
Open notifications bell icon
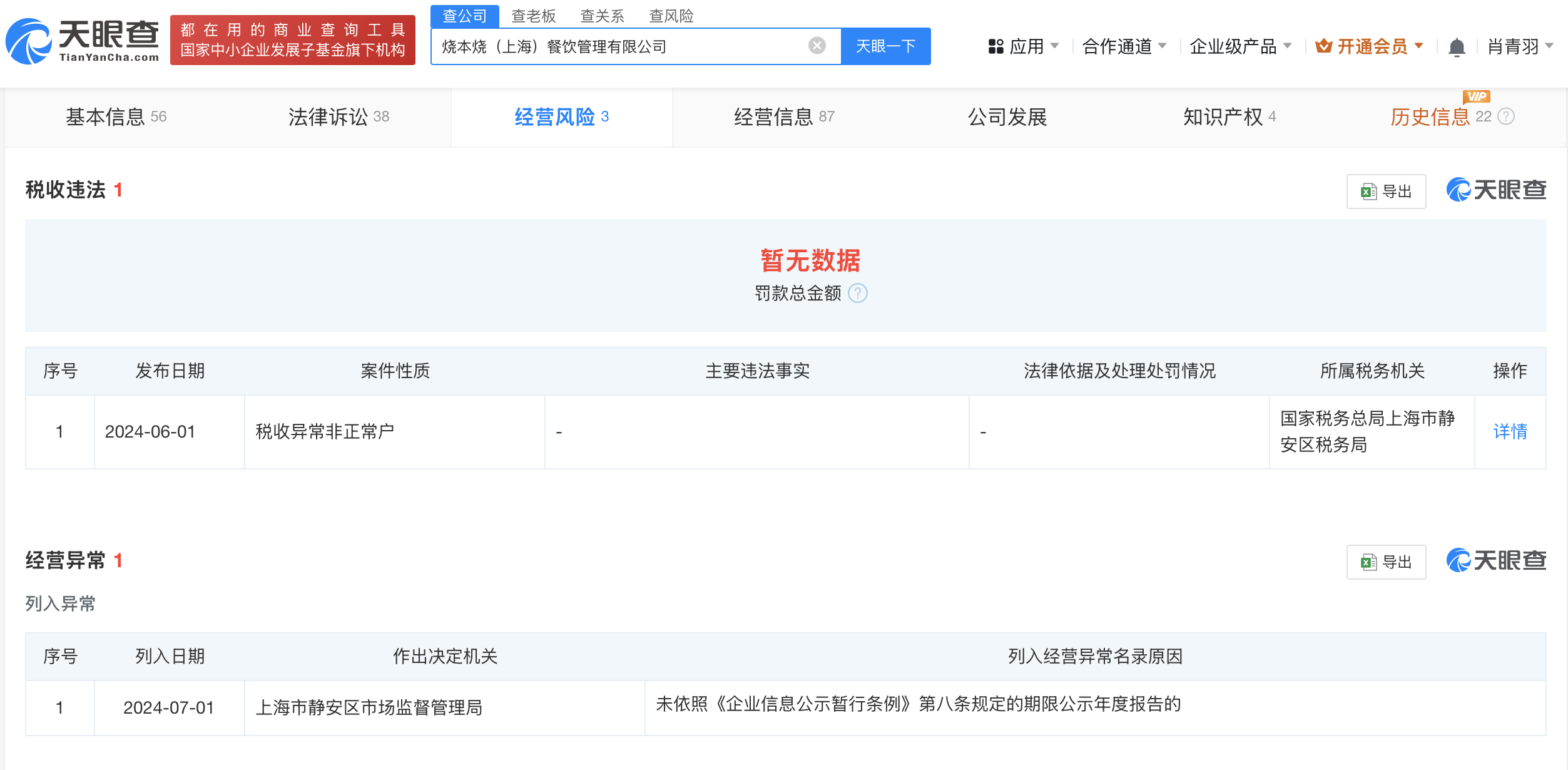pos(1457,47)
